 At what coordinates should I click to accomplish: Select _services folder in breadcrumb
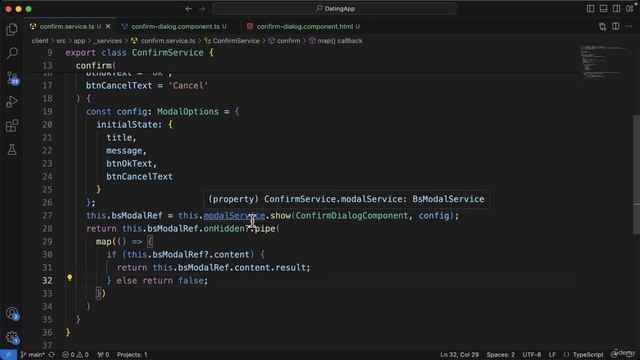[108, 41]
